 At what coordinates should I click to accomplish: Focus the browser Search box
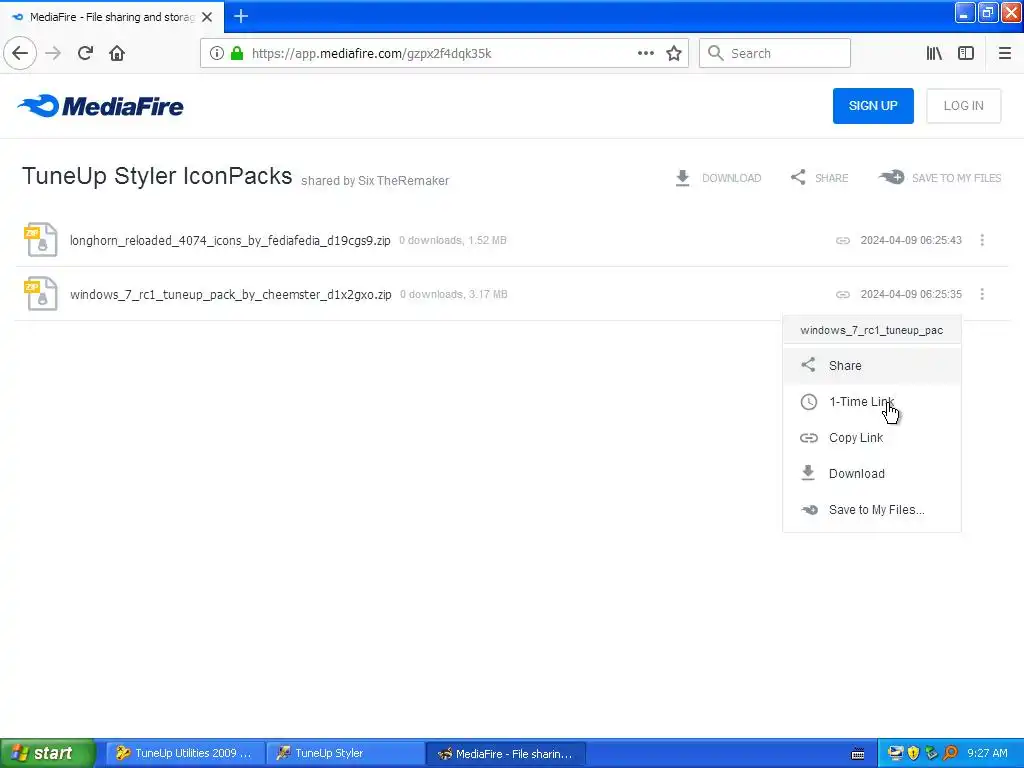tap(775, 53)
